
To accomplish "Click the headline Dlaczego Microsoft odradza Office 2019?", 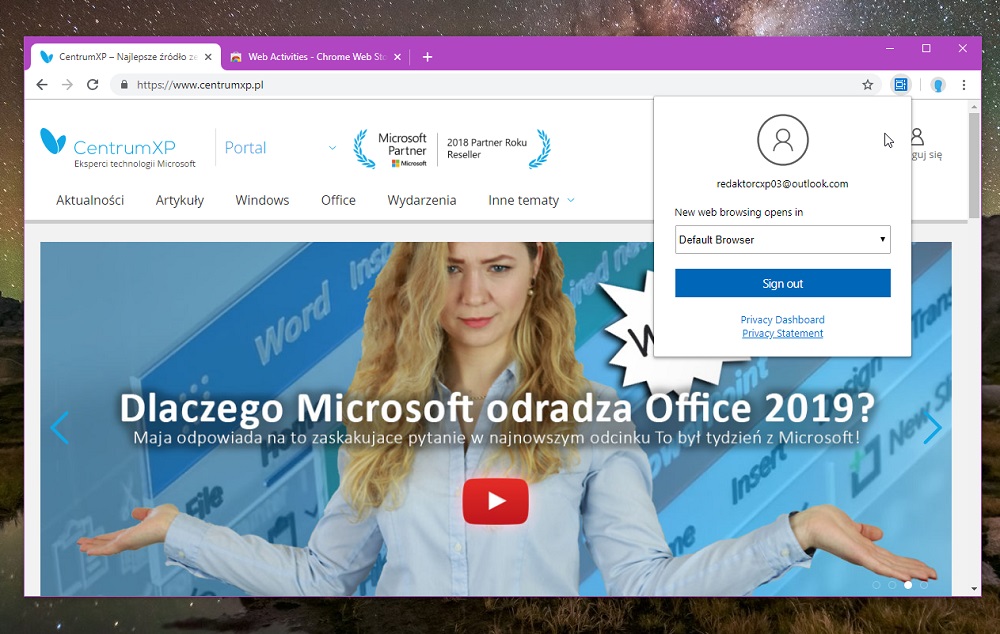I will click(497, 408).
